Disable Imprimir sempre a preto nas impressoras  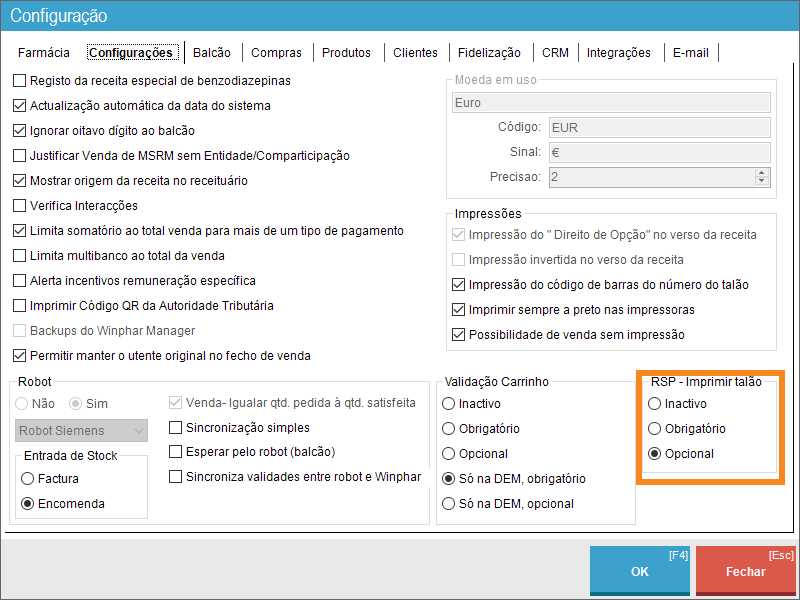pyautogui.click(x=460, y=310)
